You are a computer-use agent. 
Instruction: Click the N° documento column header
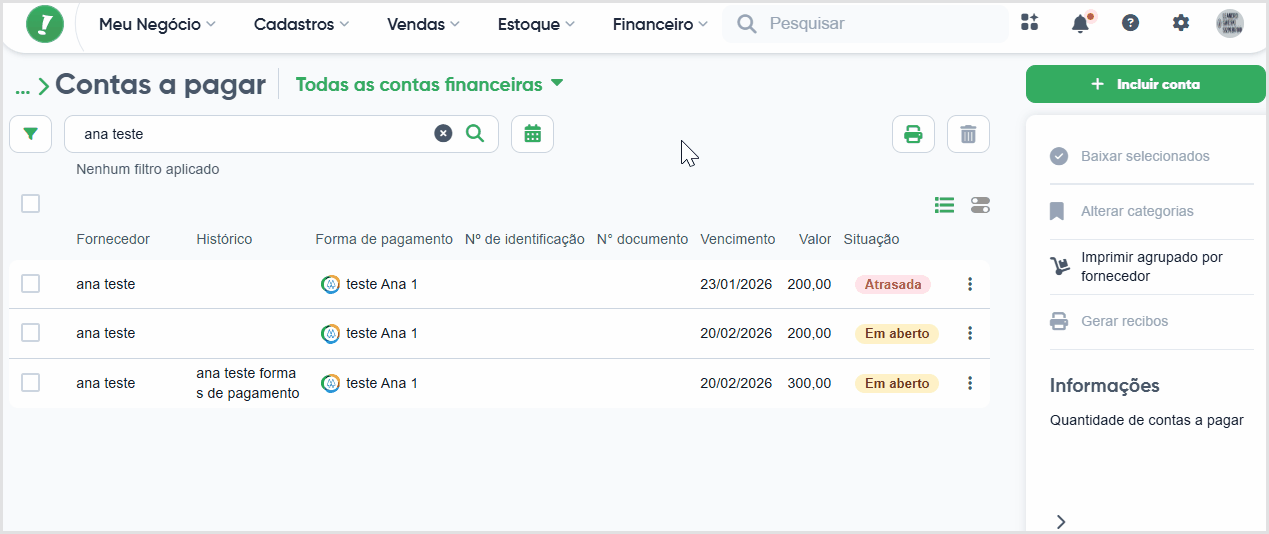point(642,240)
